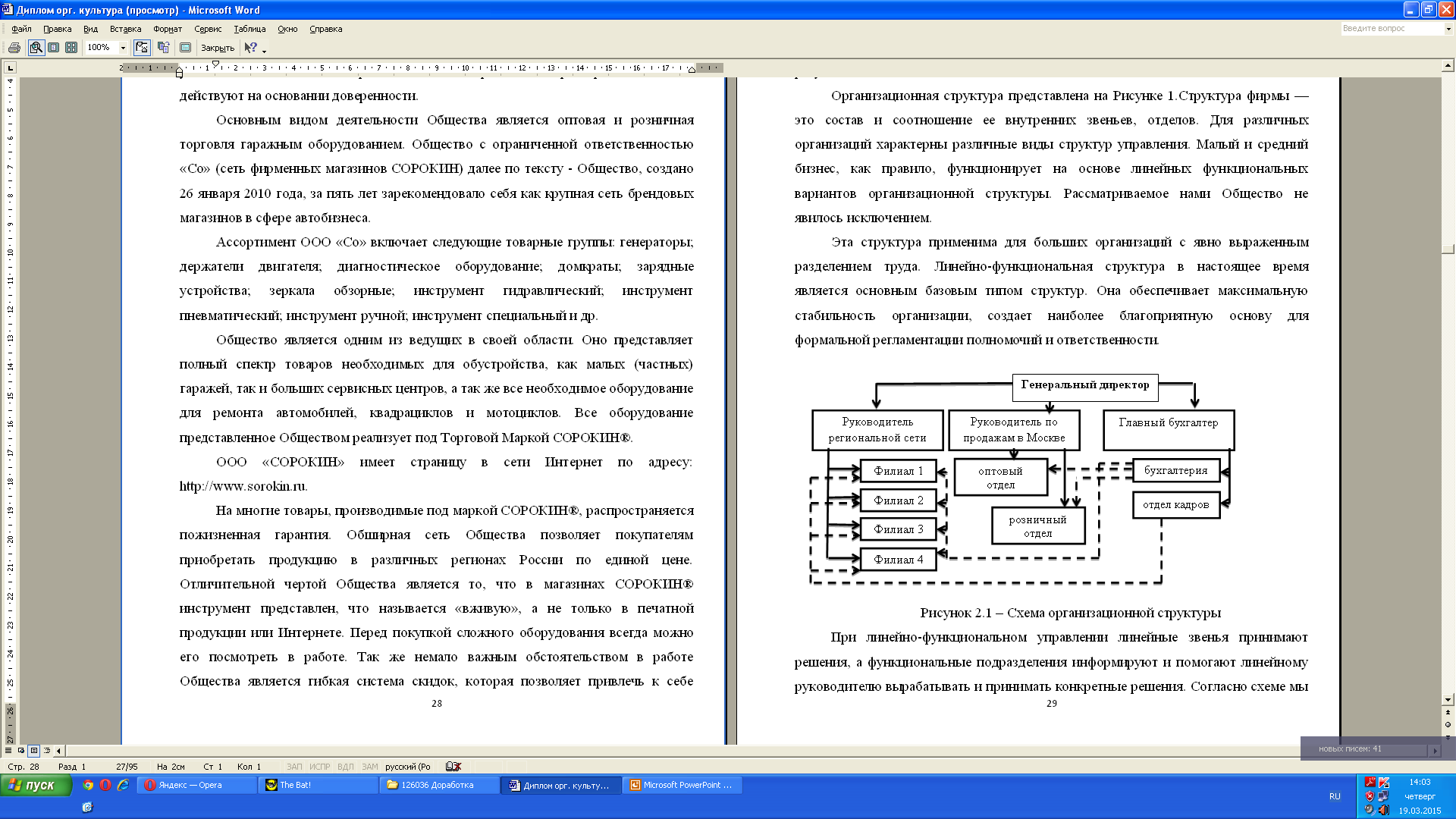Image resolution: width=1456 pixels, height=819 pixels.
Task: Click vertical scrollbar up arrow
Action: pyautogui.click(x=1448, y=67)
